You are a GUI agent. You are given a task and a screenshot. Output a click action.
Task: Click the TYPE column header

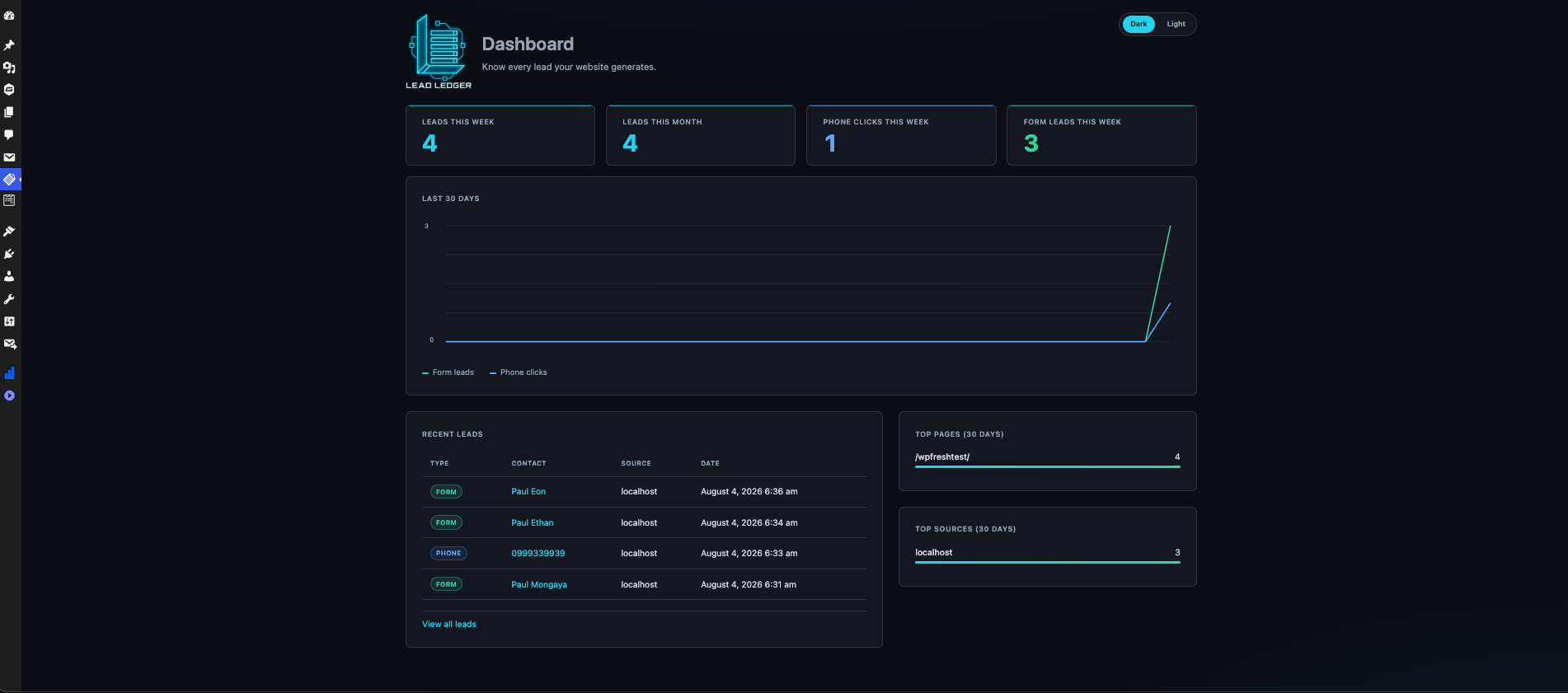(x=439, y=464)
